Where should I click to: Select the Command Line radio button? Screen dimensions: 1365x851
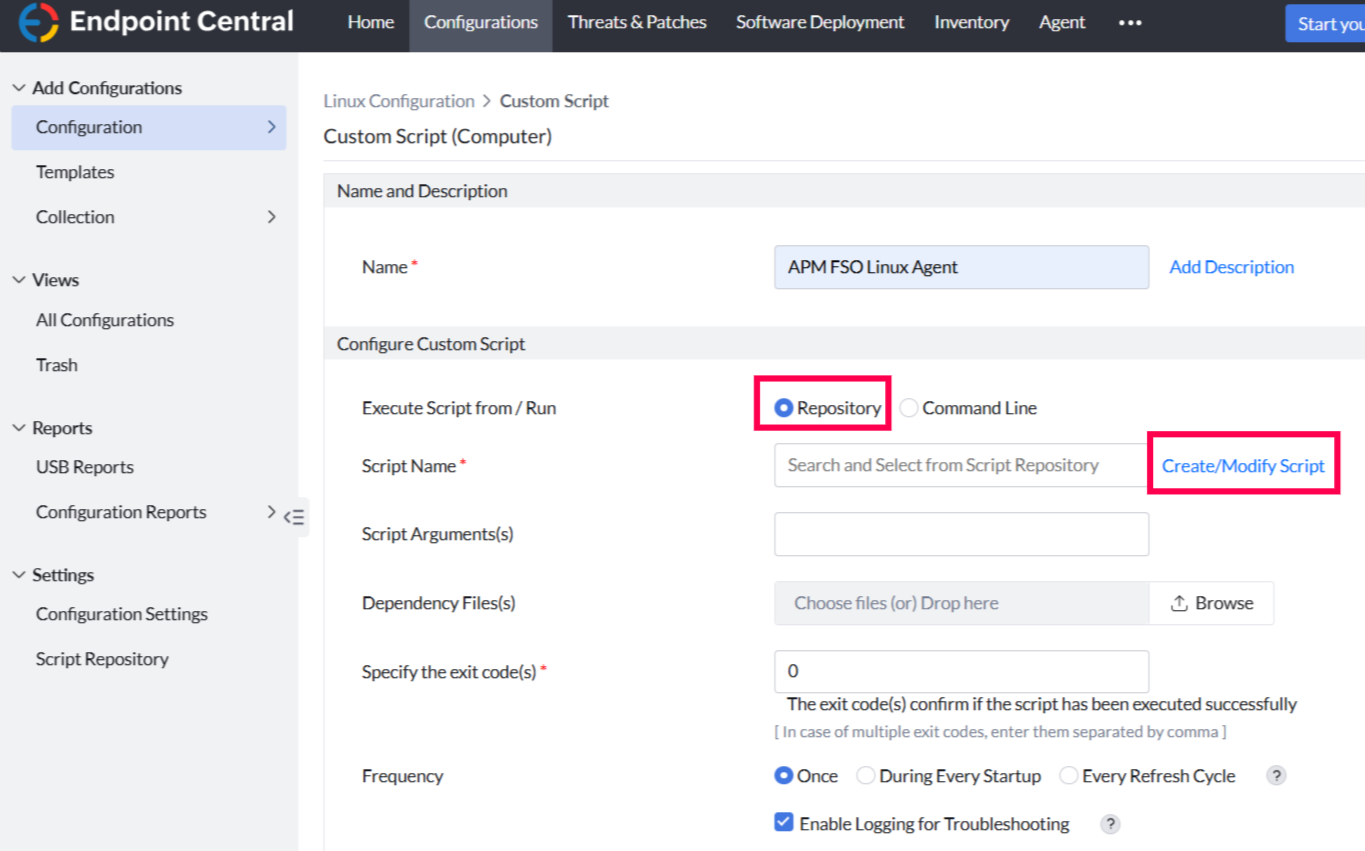pyautogui.click(x=908, y=408)
